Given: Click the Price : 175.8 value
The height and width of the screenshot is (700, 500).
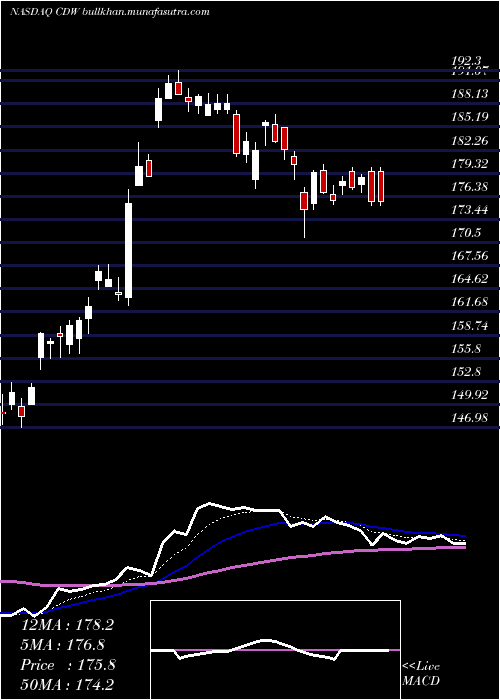Looking at the screenshot, I should click(x=68, y=665).
